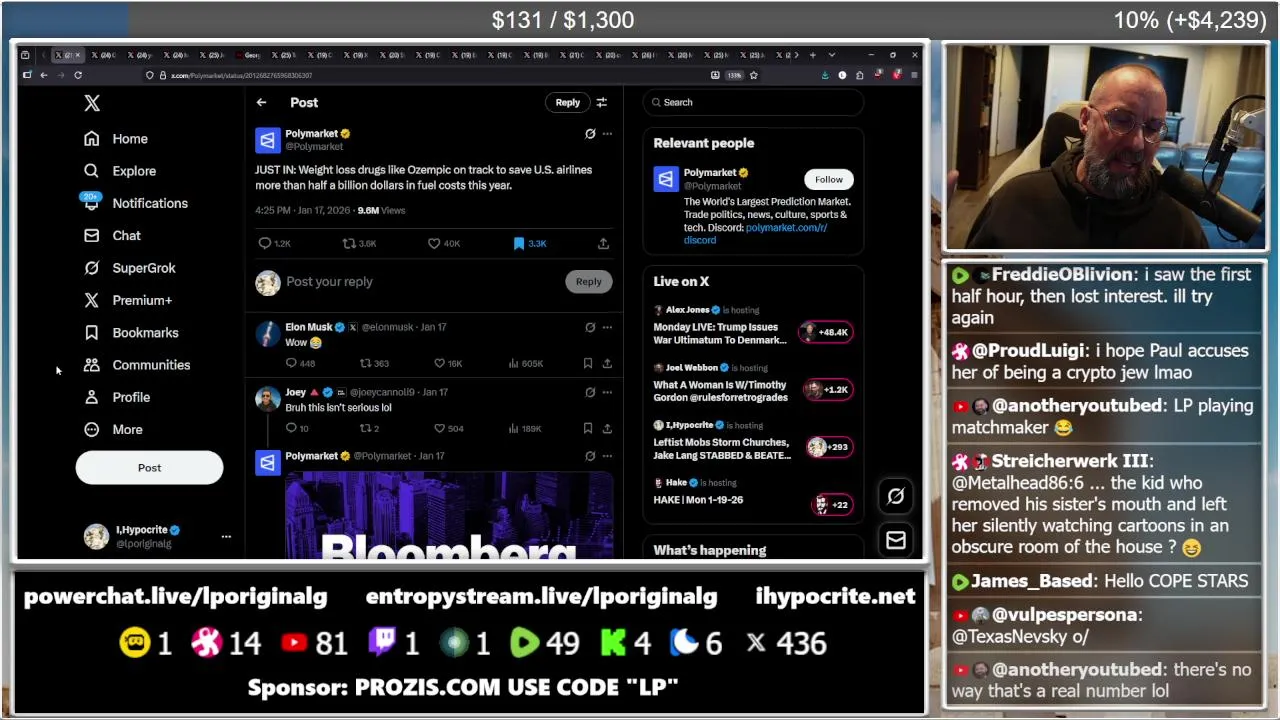Open Home in the X sidebar

click(x=117, y=139)
